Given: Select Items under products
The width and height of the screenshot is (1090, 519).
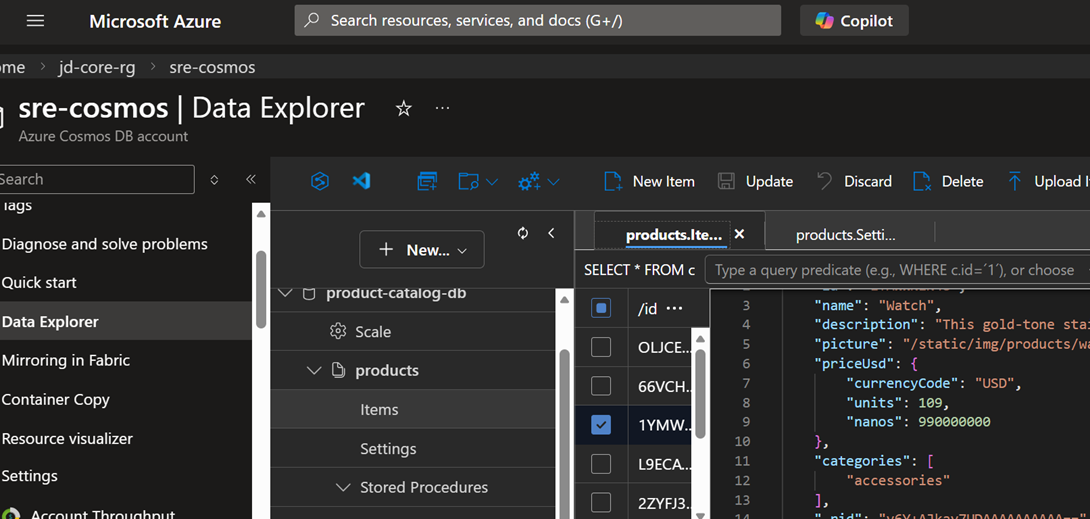Looking at the screenshot, I should (x=380, y=409).
